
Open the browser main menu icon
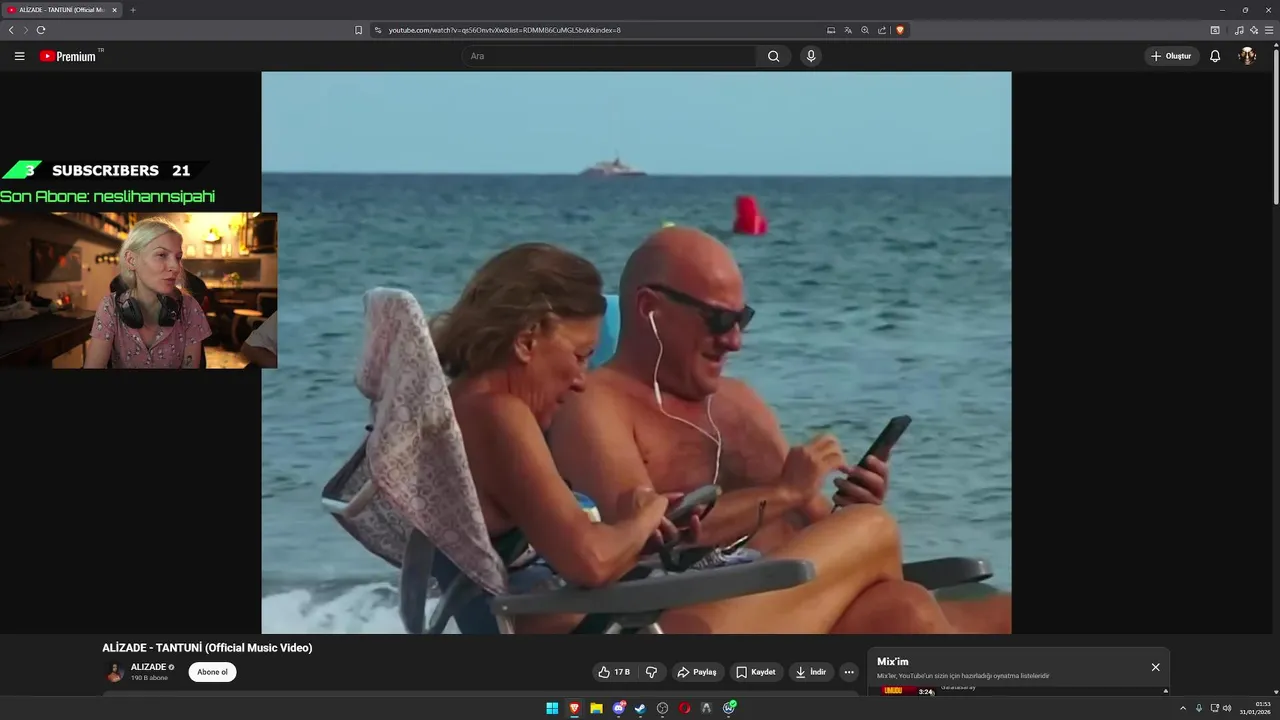1269,30
